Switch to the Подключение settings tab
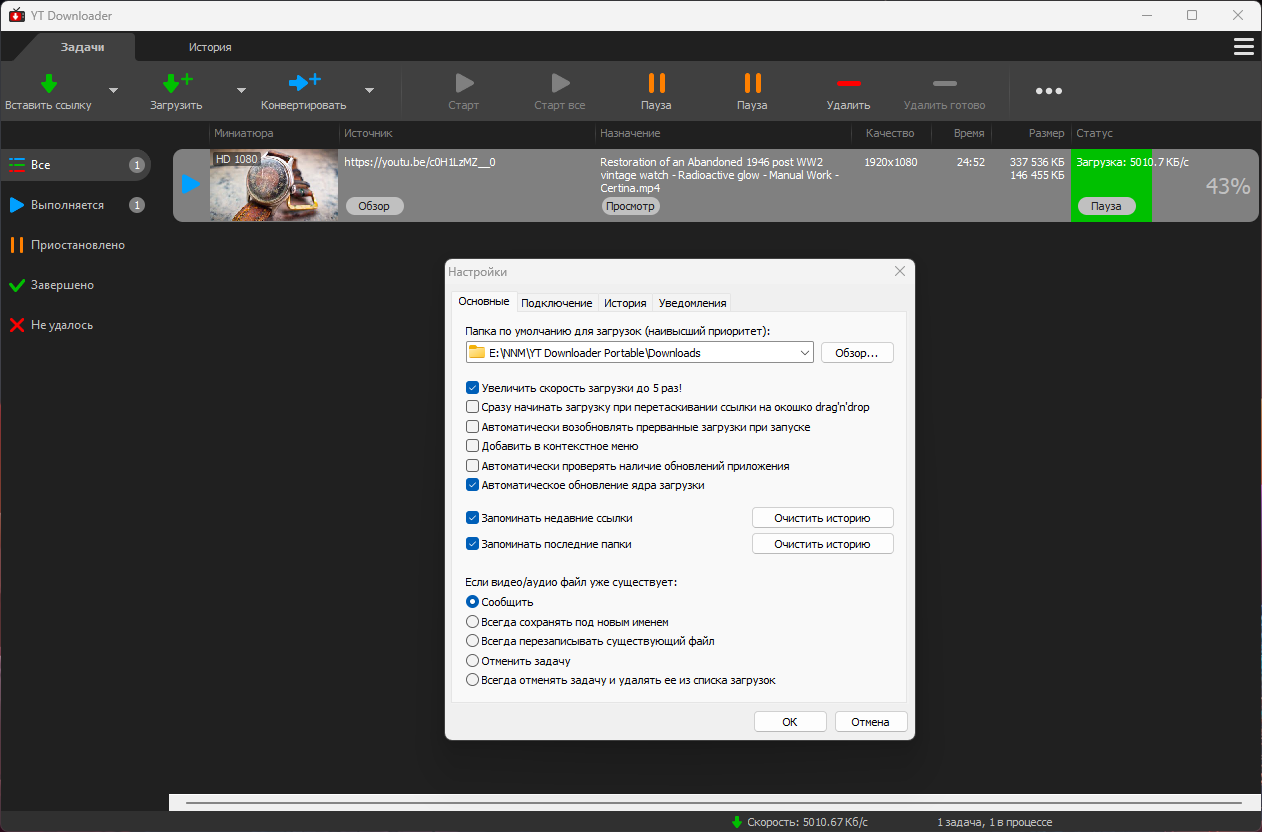 pyautogui.click(x=557, y=303)
